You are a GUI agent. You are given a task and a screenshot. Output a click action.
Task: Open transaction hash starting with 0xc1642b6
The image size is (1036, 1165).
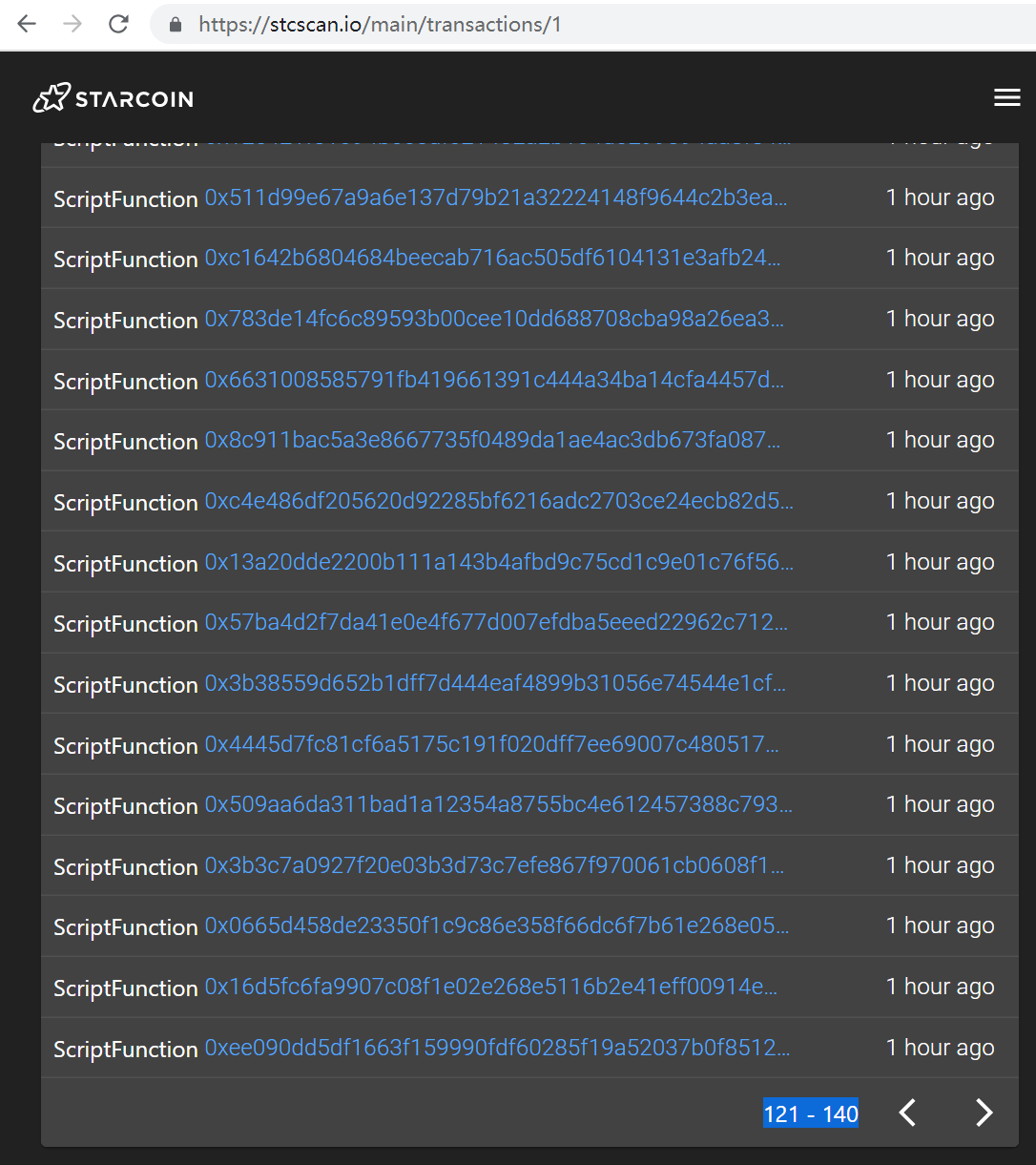pos(493,258)
